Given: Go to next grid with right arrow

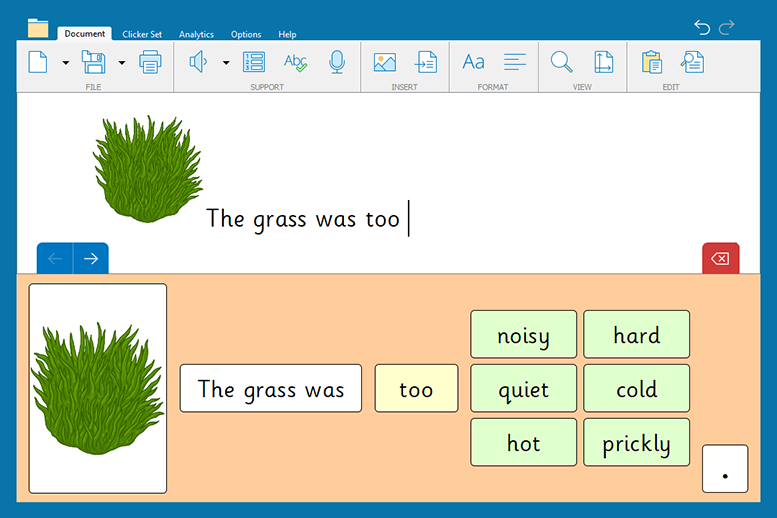Looking at the screenshot, I should [91, 259].
